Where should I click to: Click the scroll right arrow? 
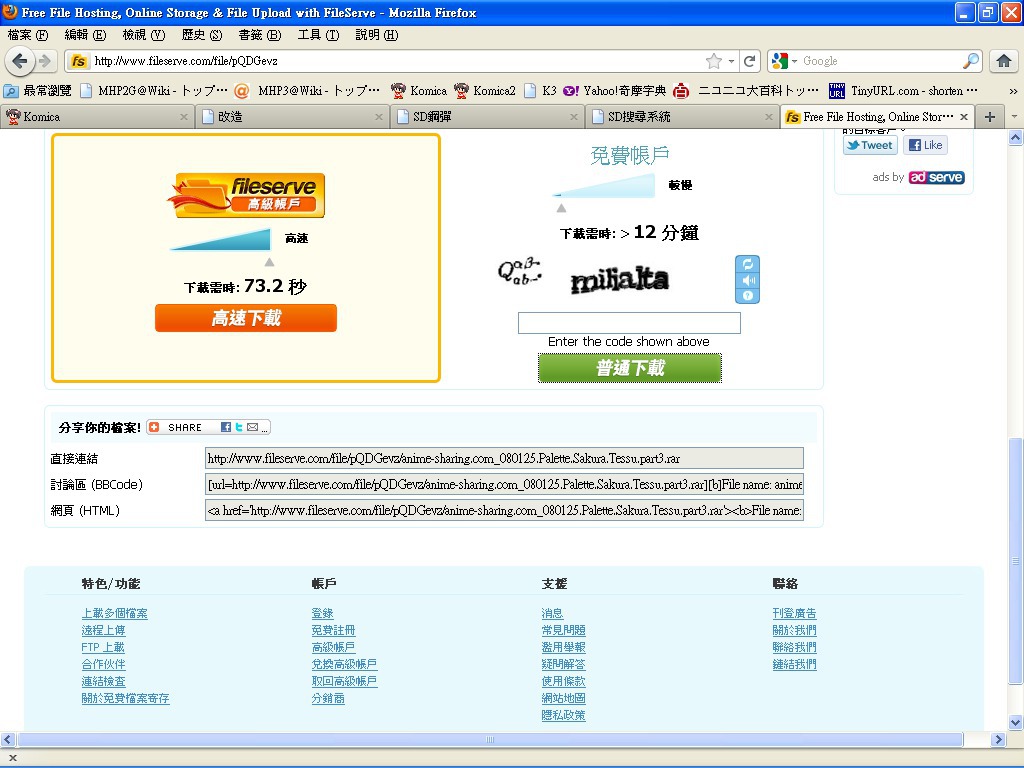click(x=997, y=740)
